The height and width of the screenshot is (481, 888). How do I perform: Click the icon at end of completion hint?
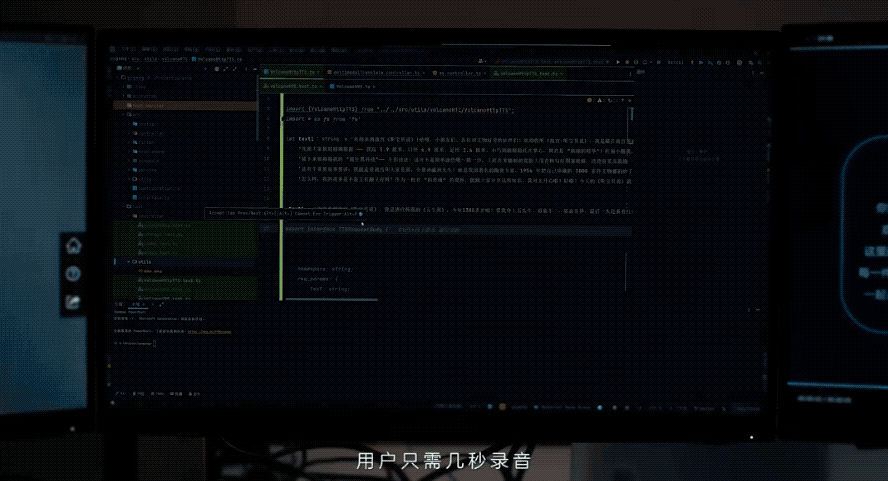(361, 214)
